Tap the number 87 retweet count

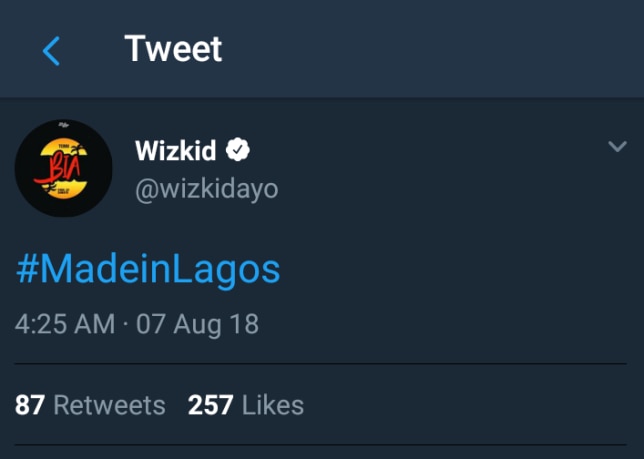tap(30, 405)
